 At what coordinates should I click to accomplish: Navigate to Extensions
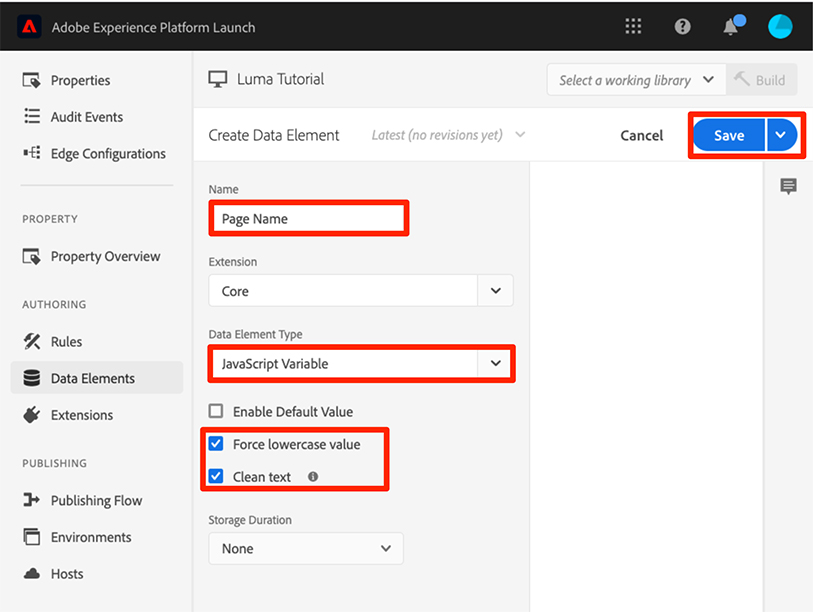(x=82, y=415)
